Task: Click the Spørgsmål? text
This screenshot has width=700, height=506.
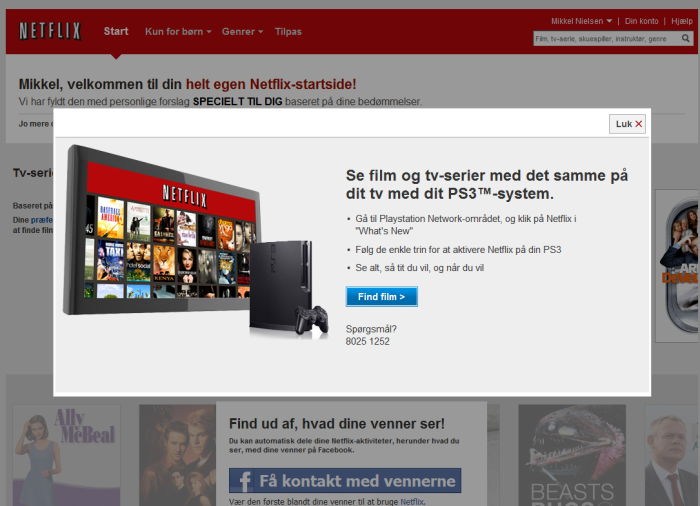Action: (x=371, y=329)
